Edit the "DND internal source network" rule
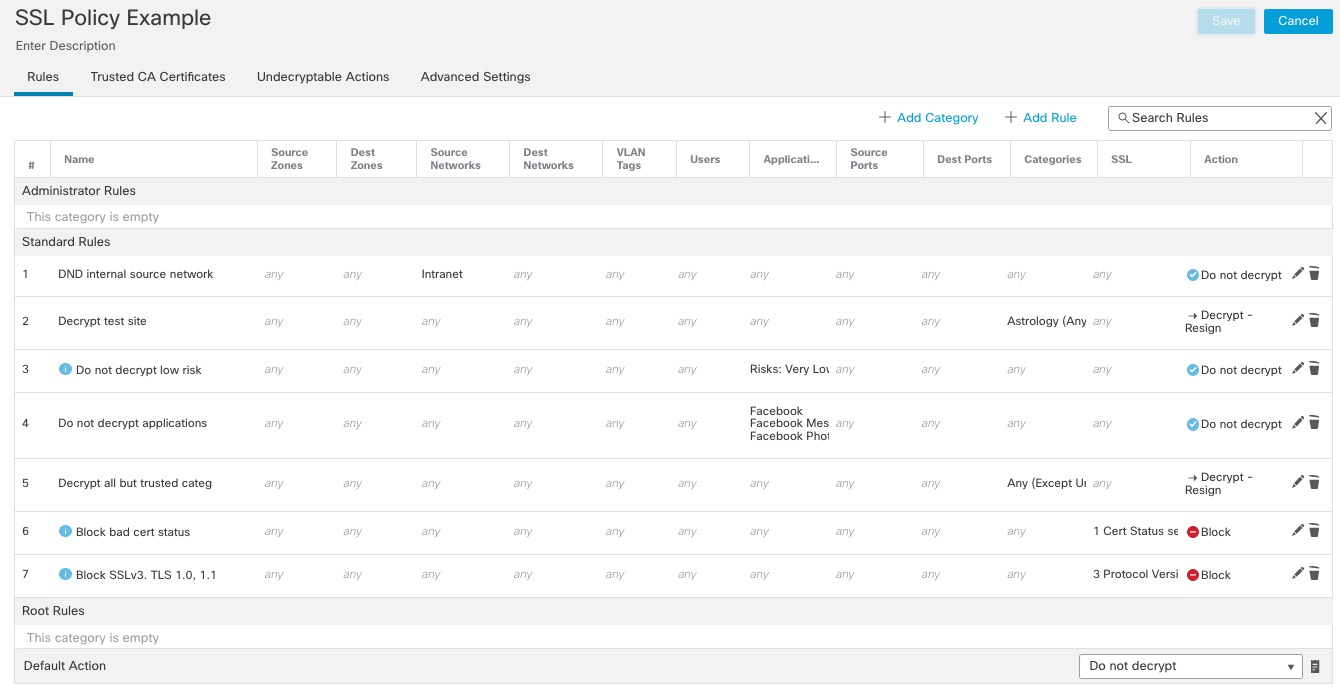The image size is (1340, 688). 1297,272
